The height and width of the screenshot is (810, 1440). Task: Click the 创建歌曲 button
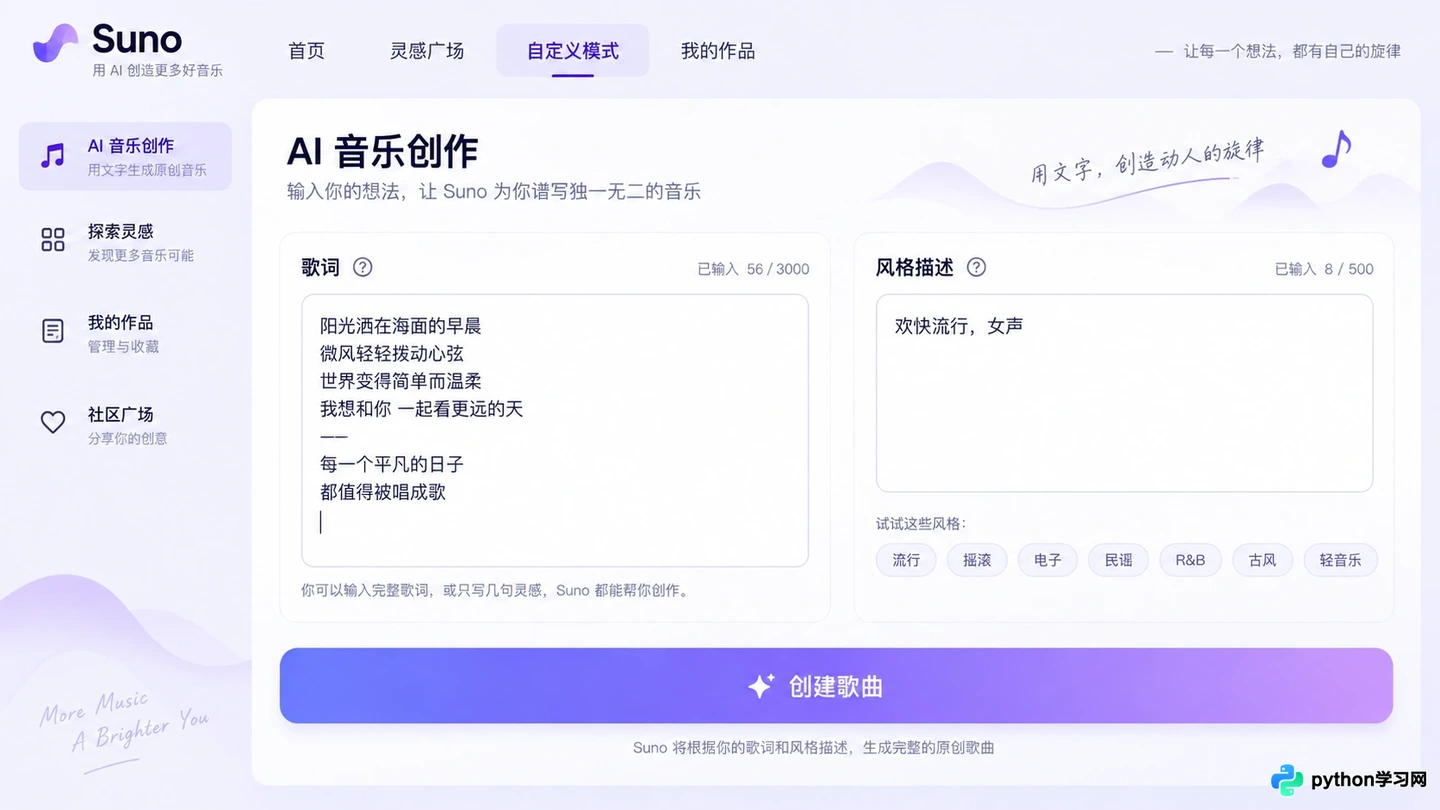click(836, 686)
